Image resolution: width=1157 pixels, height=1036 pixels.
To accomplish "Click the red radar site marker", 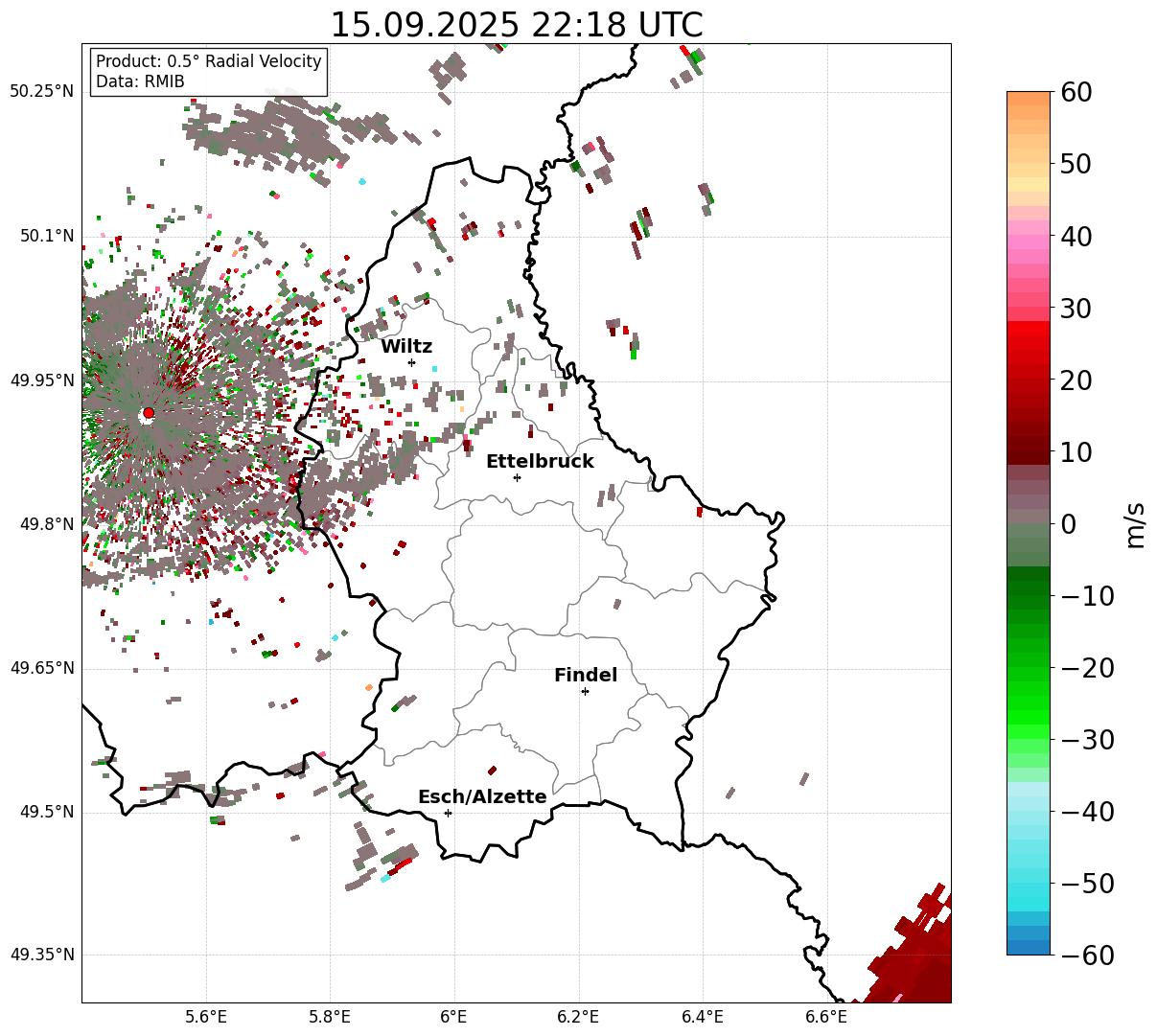I will (148, 413).
